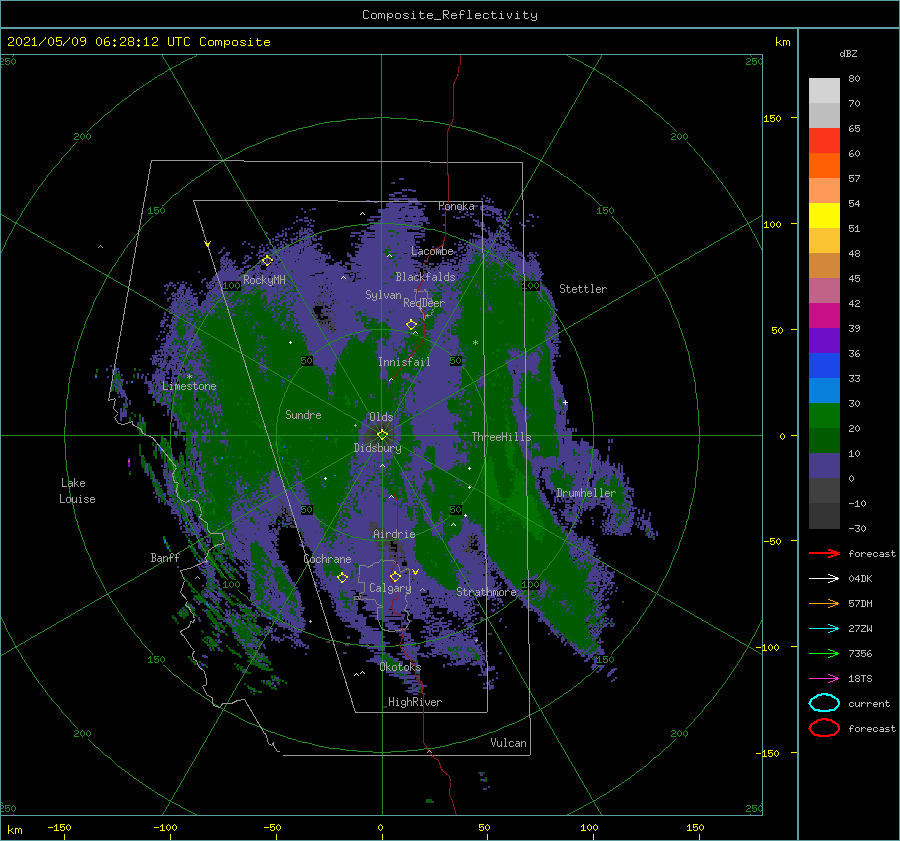Click the Vulcan town label
Screen dimensions: 900x841
(508, 743)
